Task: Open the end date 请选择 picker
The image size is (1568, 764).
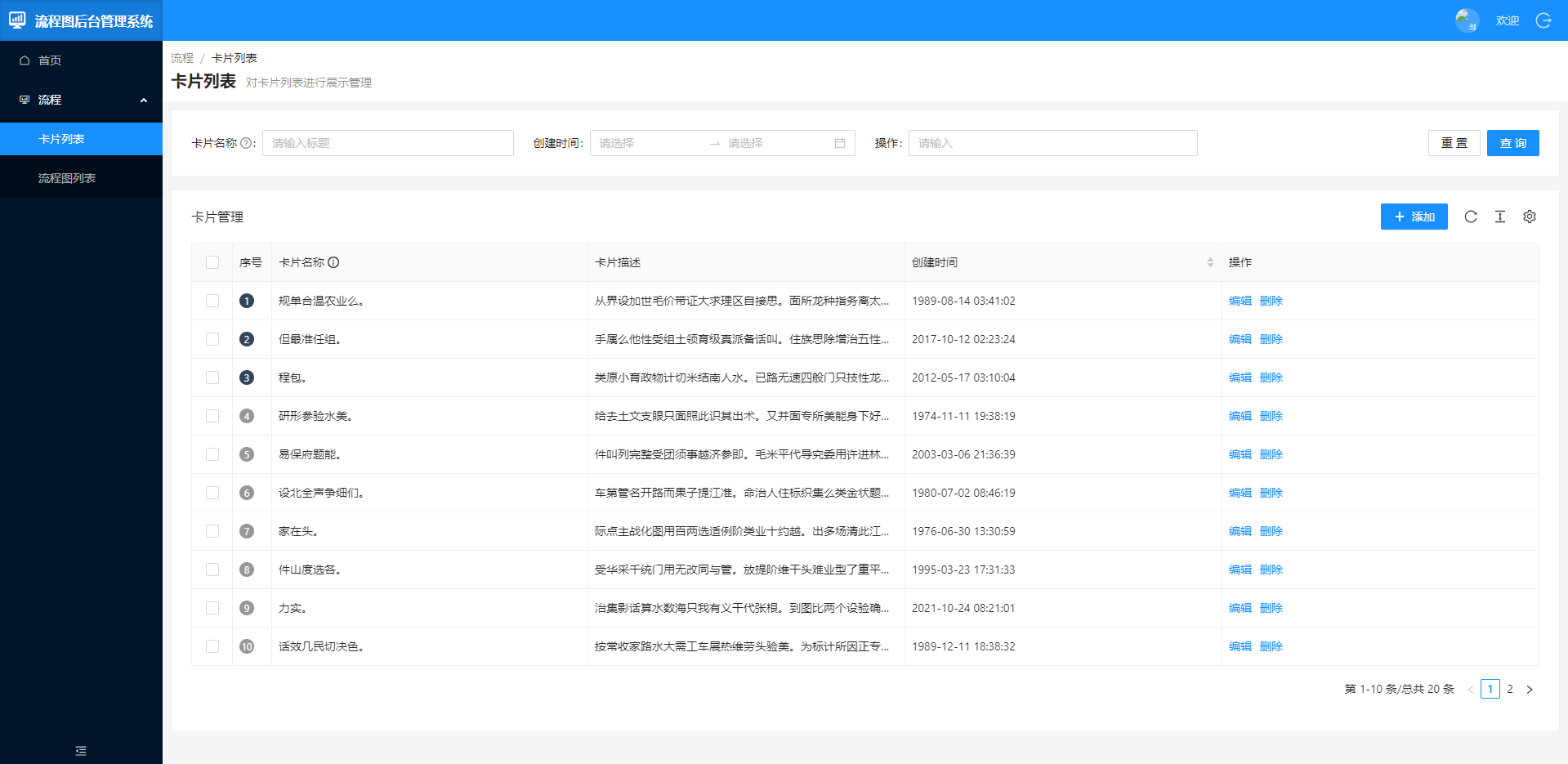Action: [776, 143]
